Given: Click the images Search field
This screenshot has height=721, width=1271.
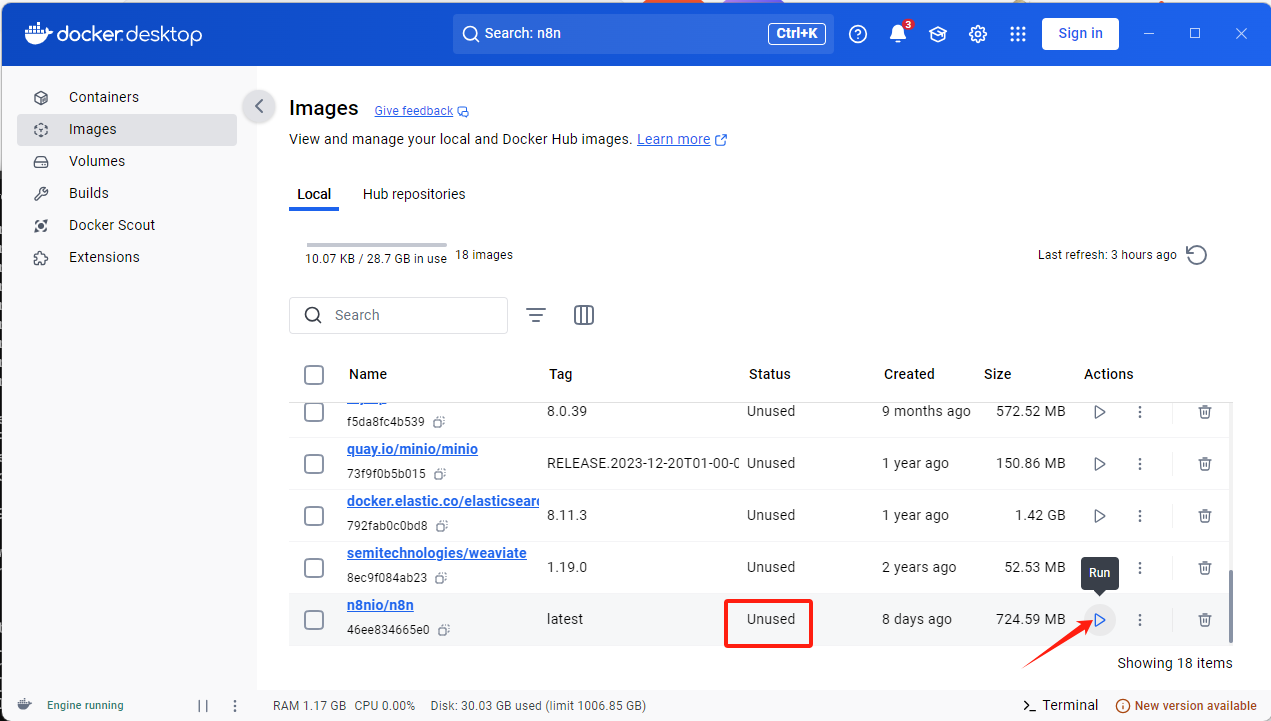Looking at the screenshot, I should 398,315.
